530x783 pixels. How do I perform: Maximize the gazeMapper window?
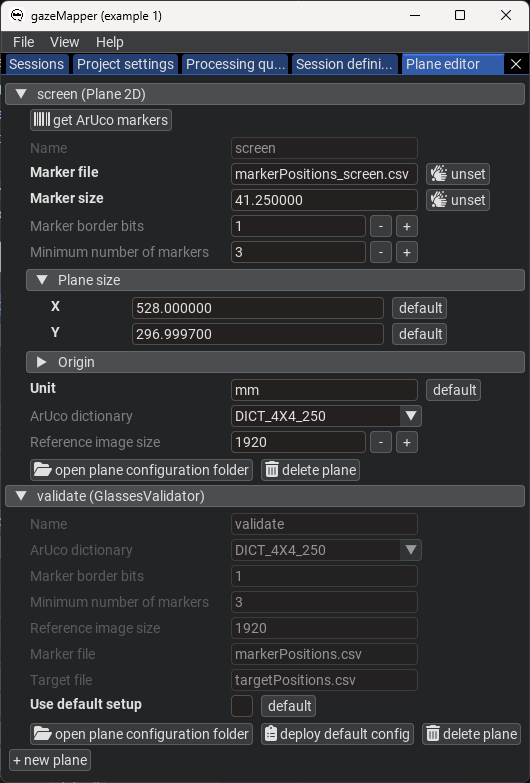[460, 15]
